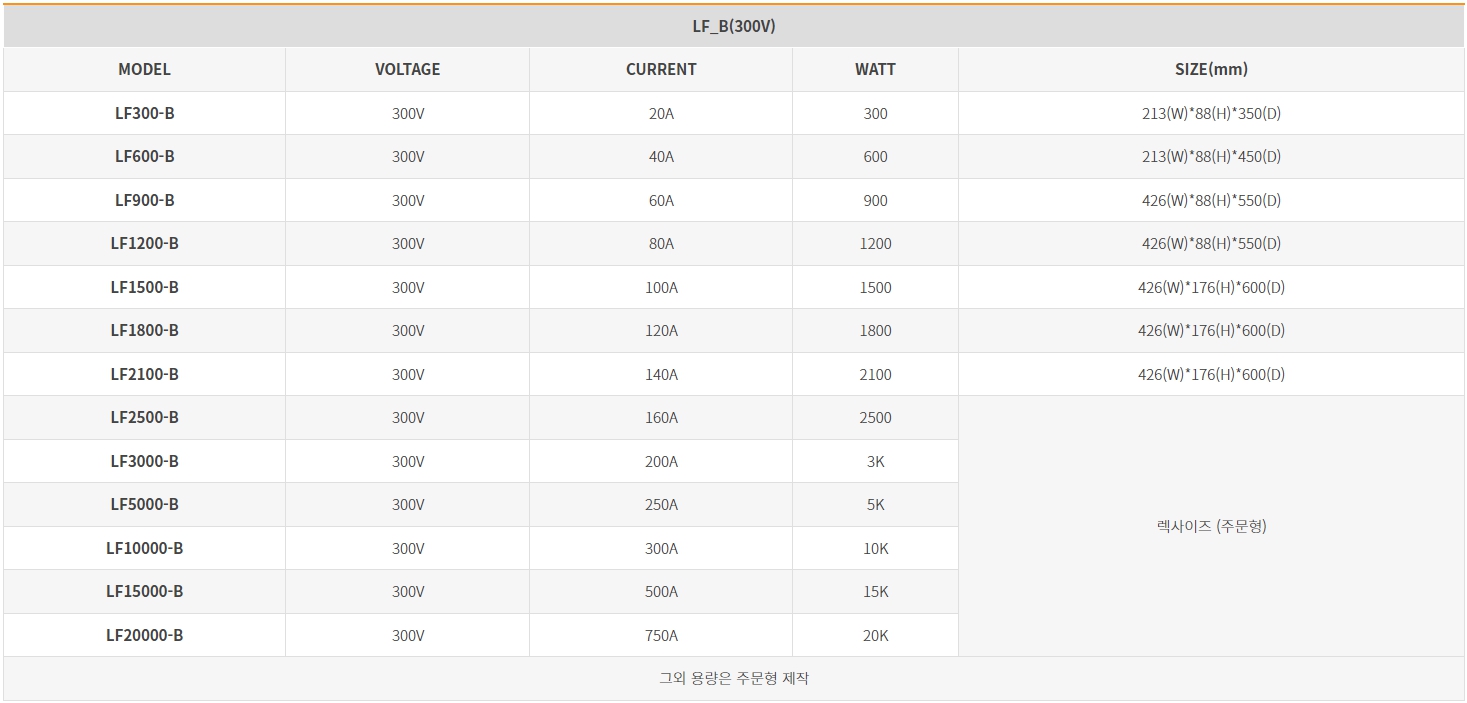Click the LF_B(300V) table title
The image size is (1467, 703).
pos(734,27)
